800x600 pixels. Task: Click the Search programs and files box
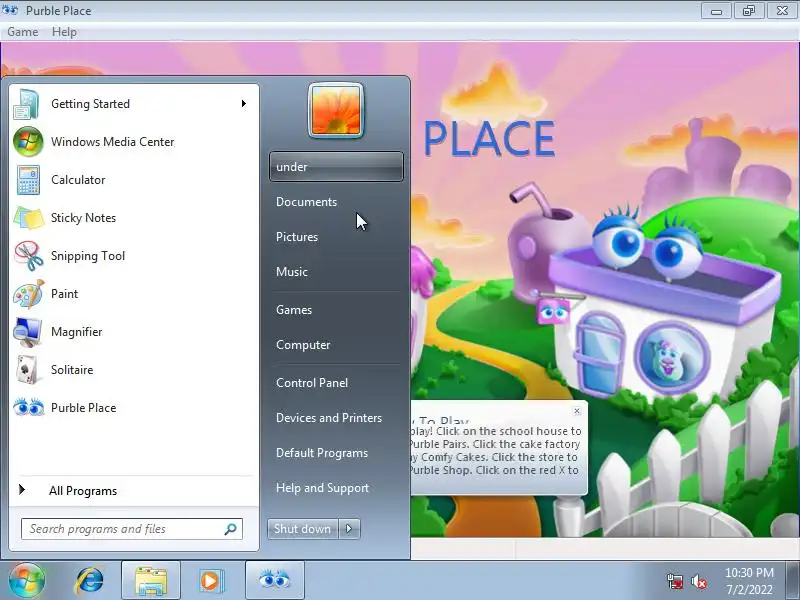pyautogui.click(x=132, y=529)
